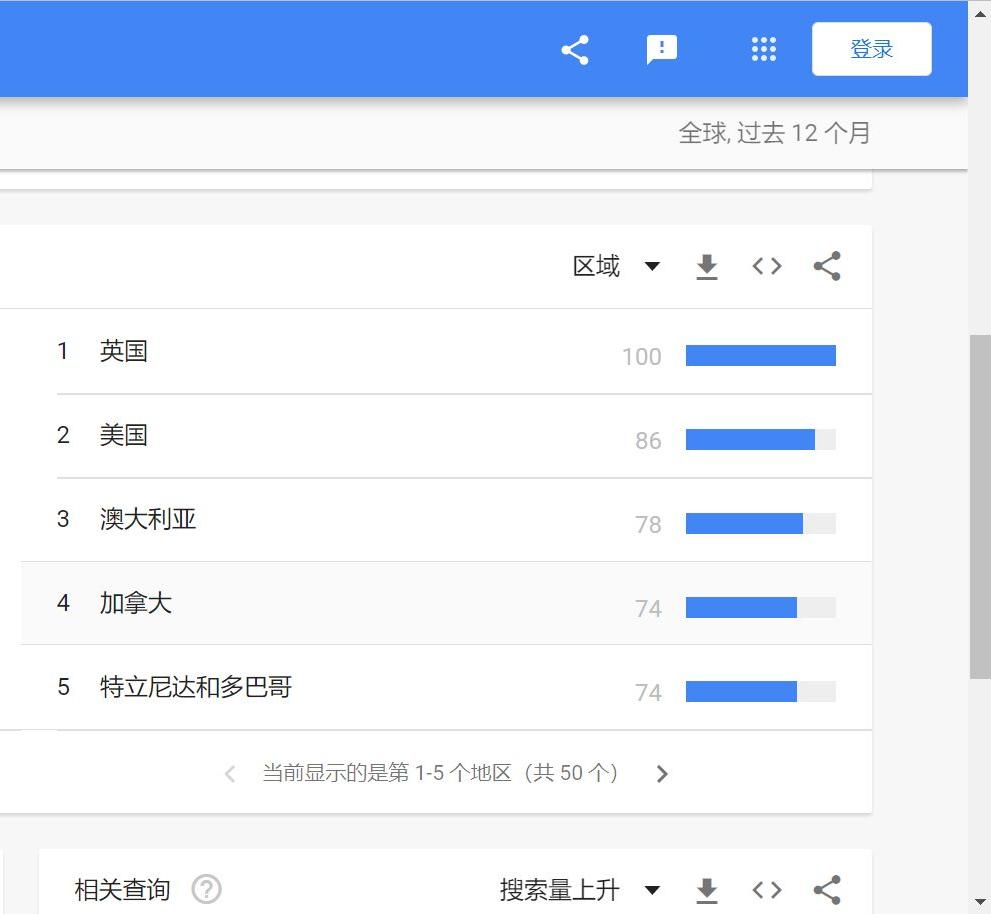991x914 pixels.
Task: Click 特立尼达和多巴哥 region entry
Action: (193, 687)
